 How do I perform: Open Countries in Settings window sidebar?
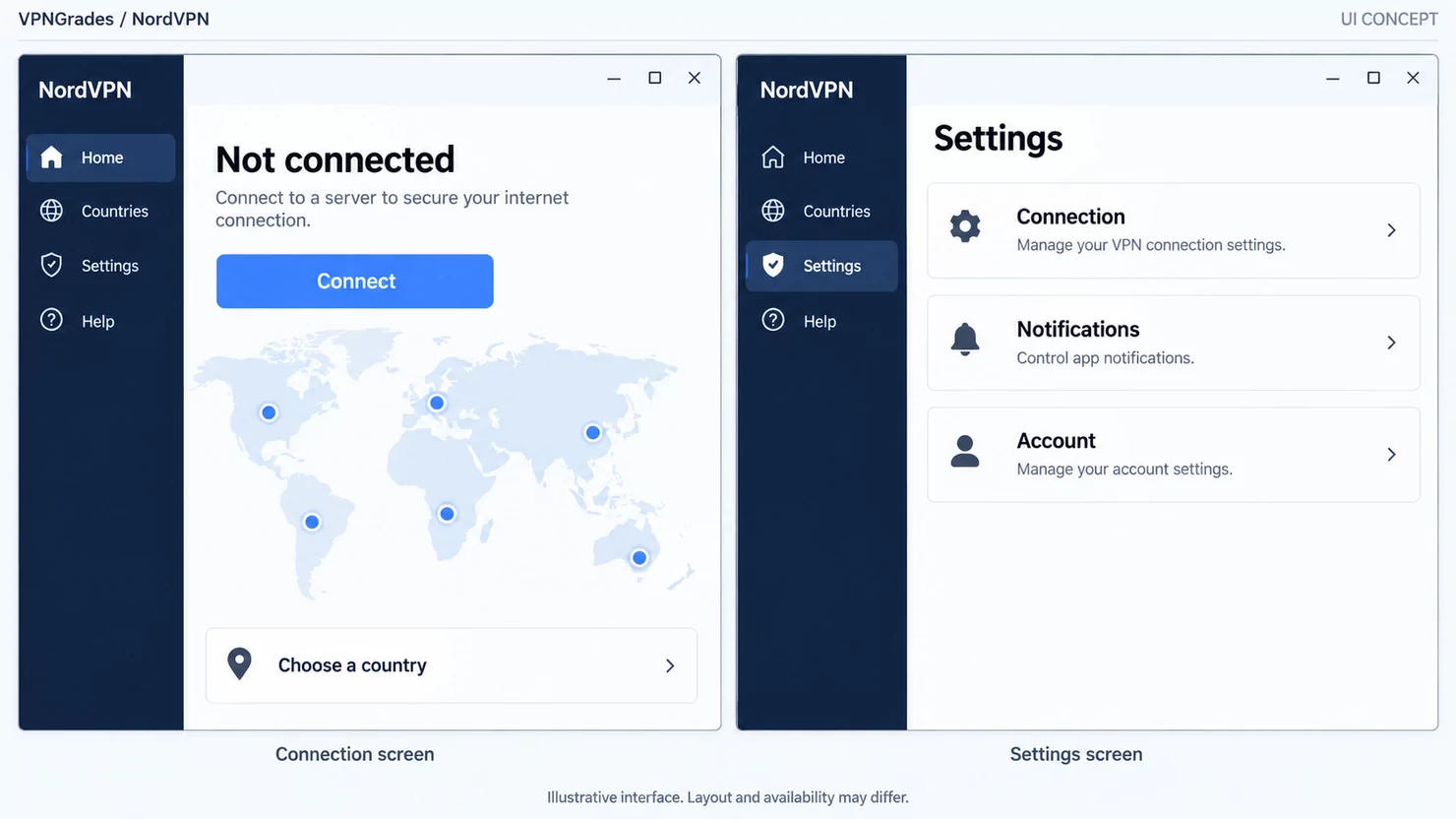coord(821,211)
